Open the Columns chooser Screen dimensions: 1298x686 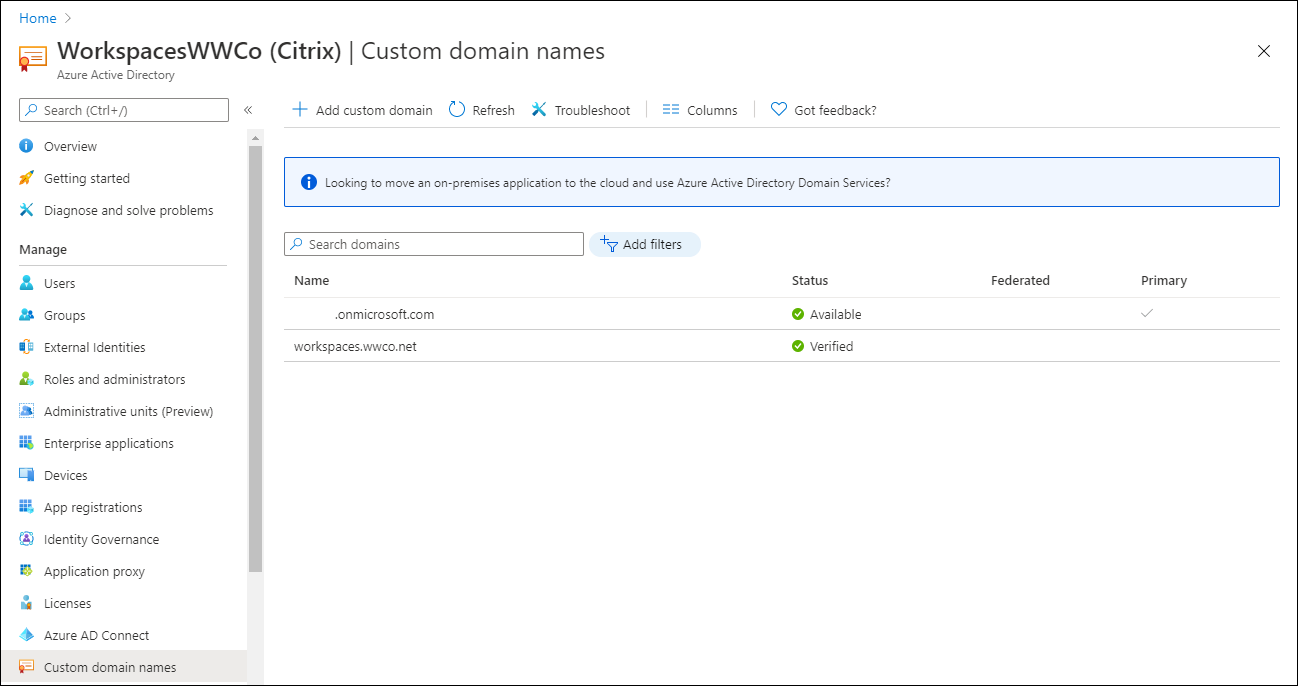click(700, 110)
